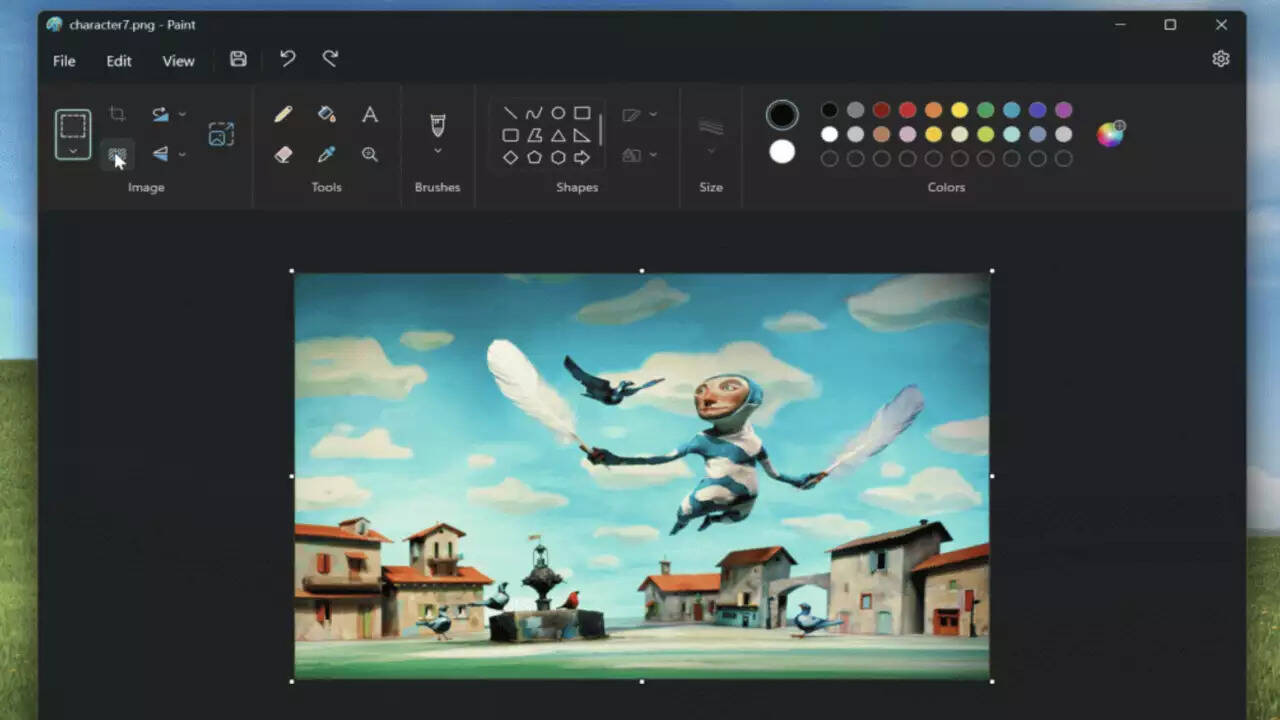
Task: Activate the Color picker eyedropper
Action: (x=326, y=154)
